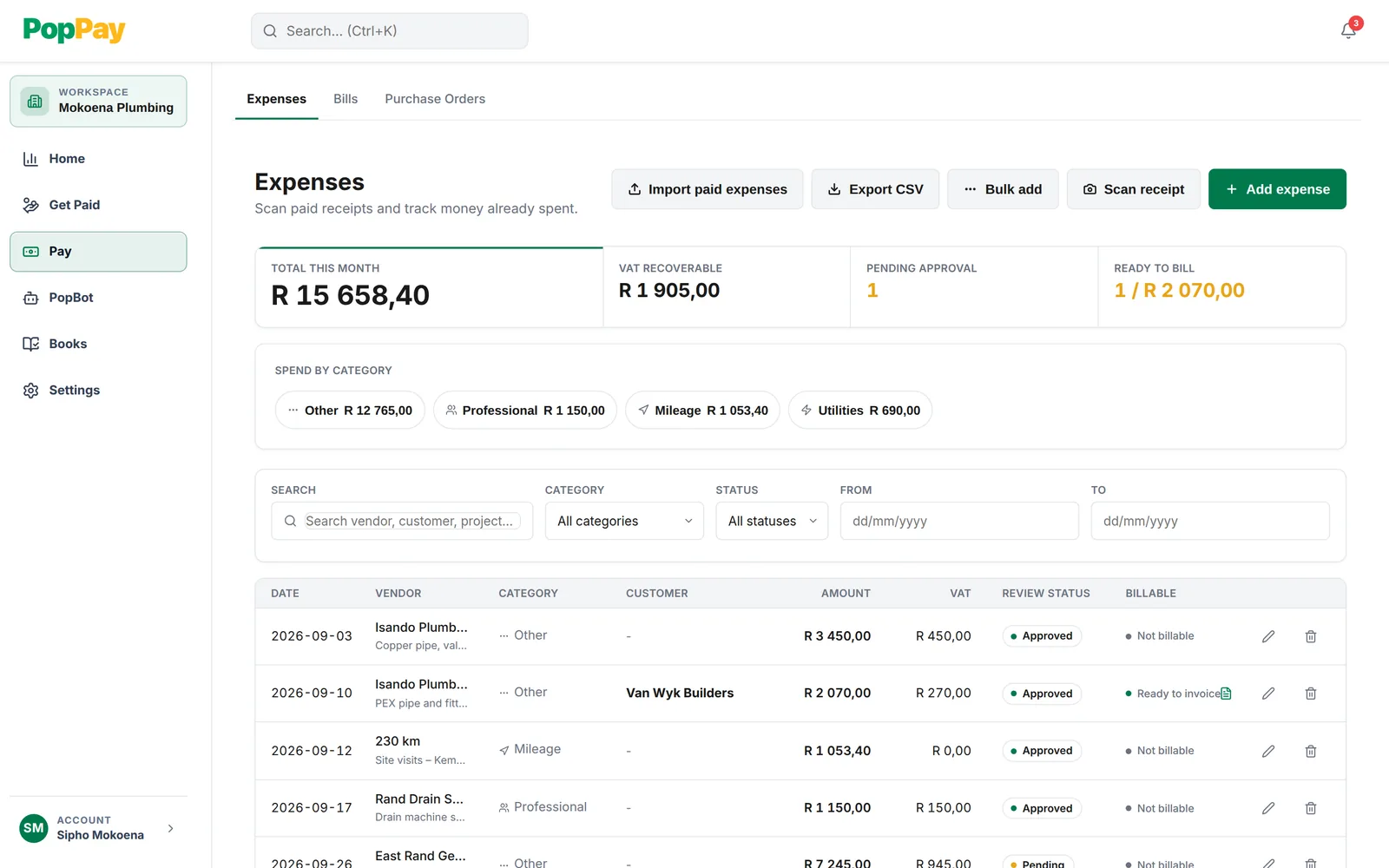This screenshot has width=1389, height=868.
Task: Filter by the Utilities category chip
Action: pyautogui.click(x=860, y=411)
